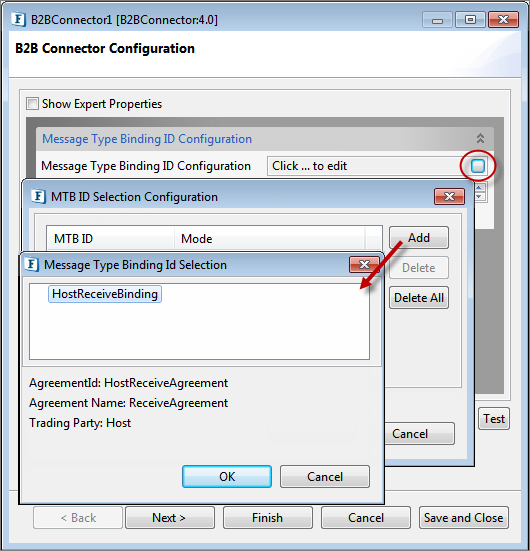Screen dimensions: 530x551
Task: Click Finish in the wizard
Action: pyautogui.click(x=267, y=518)
